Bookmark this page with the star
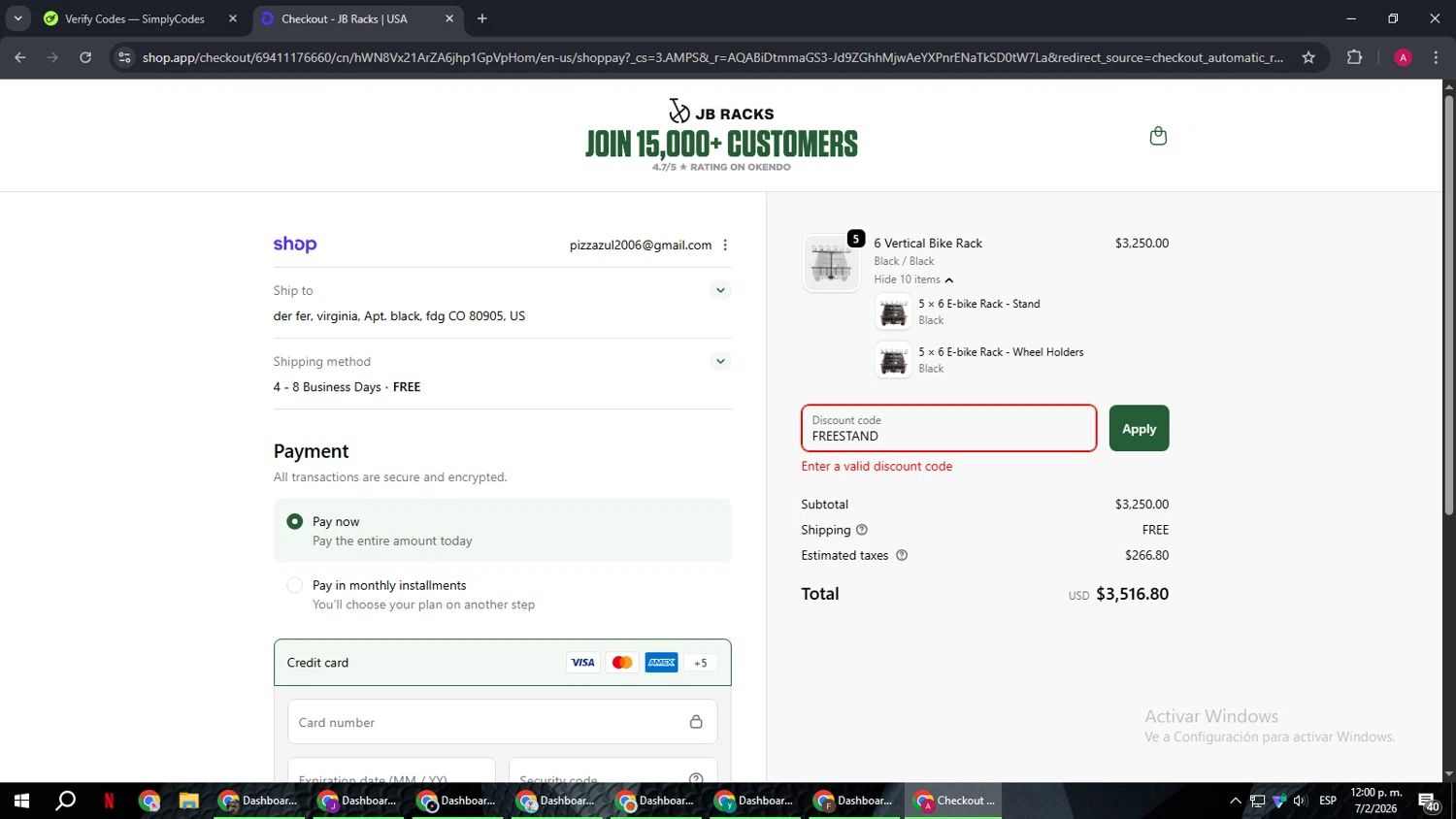1456x819 pixels. (1308, 57)
